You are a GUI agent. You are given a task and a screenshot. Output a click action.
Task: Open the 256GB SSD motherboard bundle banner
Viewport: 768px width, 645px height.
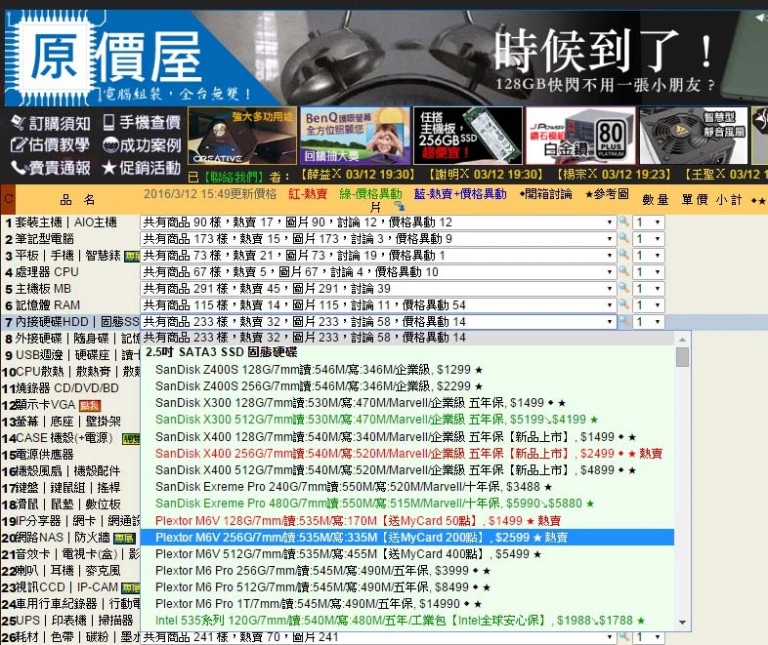point(468,136)
